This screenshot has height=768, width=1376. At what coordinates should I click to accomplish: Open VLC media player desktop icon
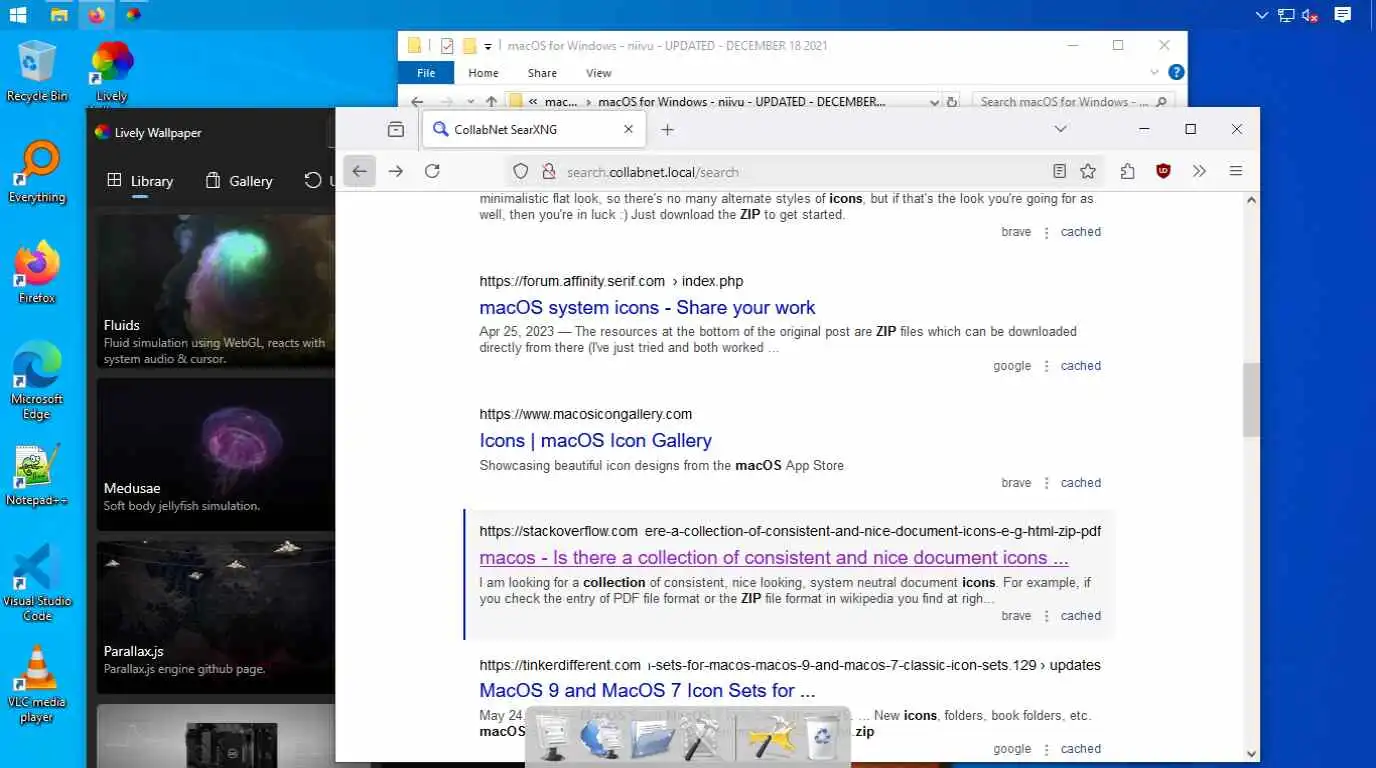click(x=37, y=684)
